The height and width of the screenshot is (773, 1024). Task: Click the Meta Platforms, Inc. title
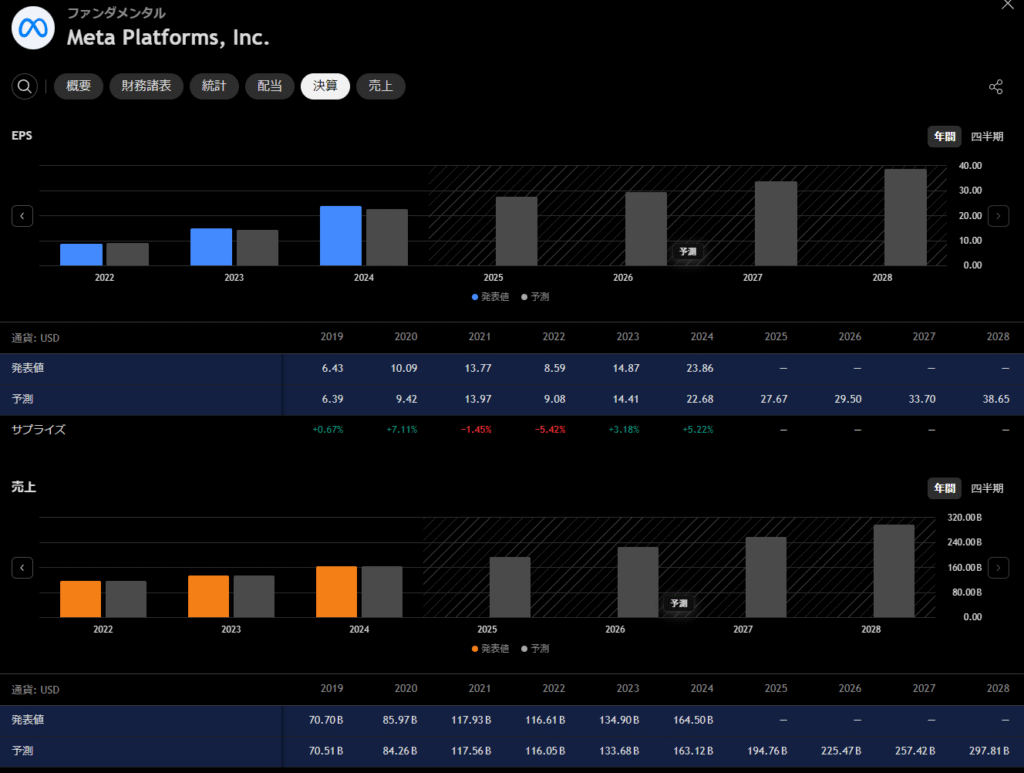point(168,38)
